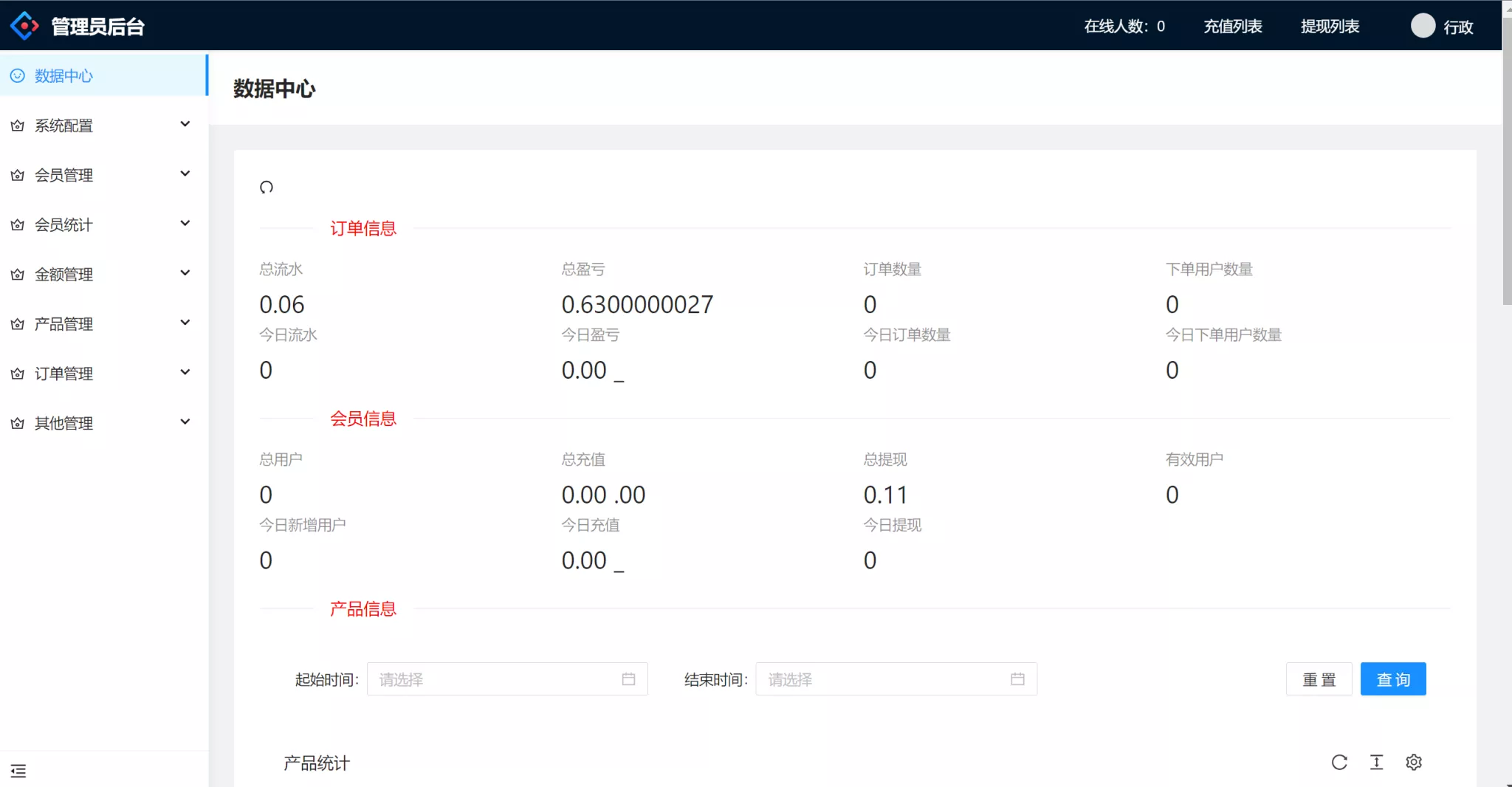Click the admin backend logo icon
Image resolution: width=1512 pixels, height=787 pixels.
24,26
